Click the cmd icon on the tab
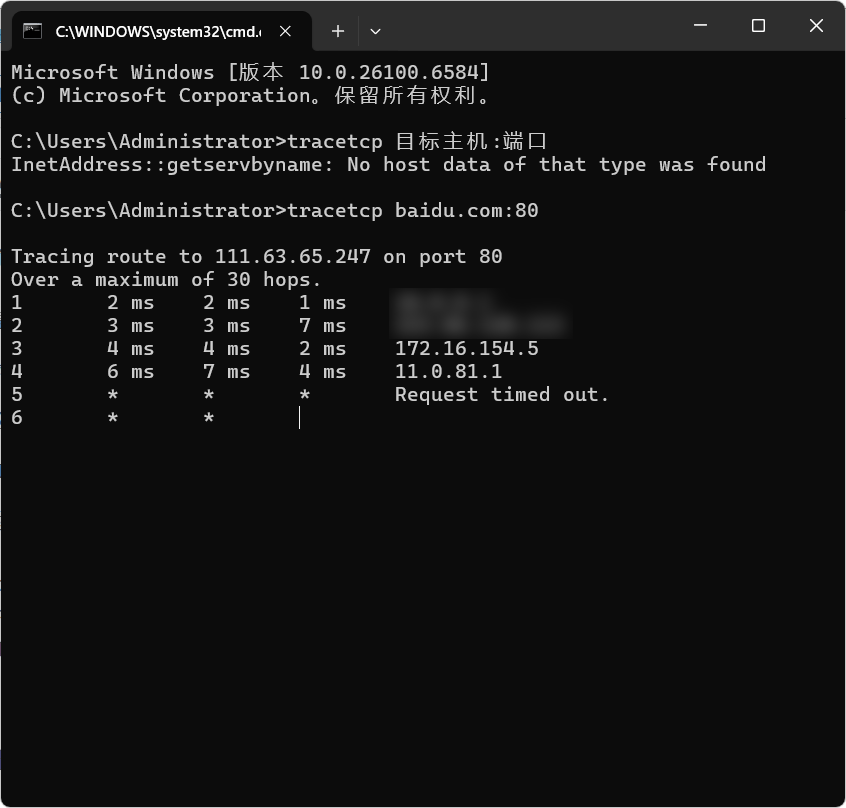This screenshot has height=808, width=846. pos(33,31)
